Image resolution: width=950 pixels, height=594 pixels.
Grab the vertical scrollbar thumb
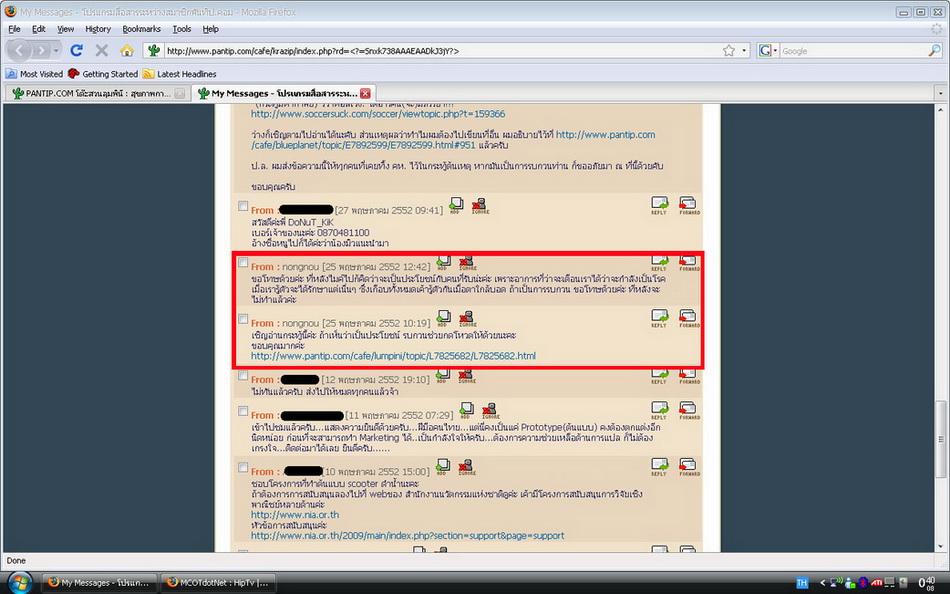tap(940, 438)
